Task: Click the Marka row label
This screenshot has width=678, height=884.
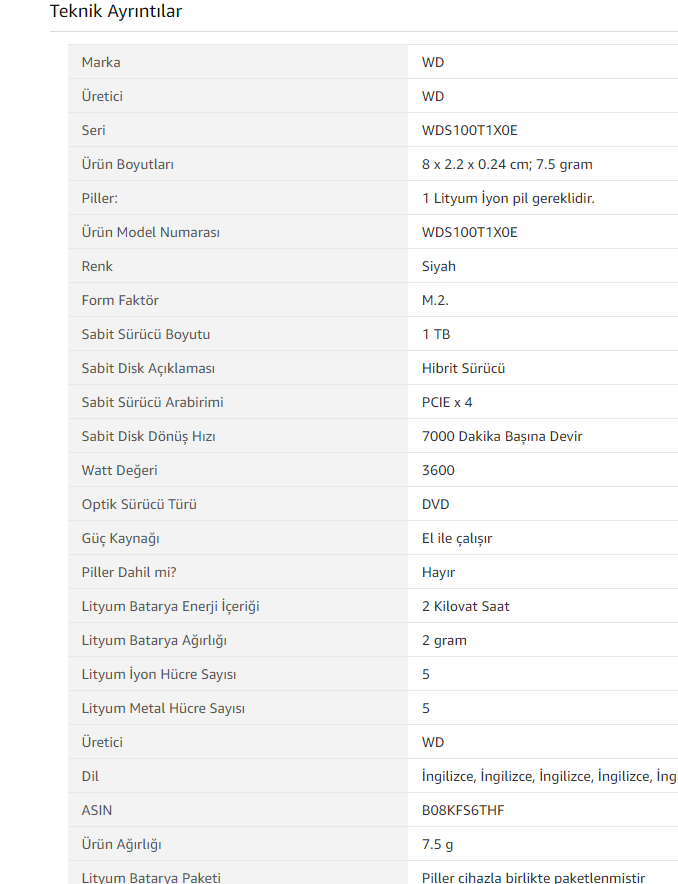Action: [101, 62]
